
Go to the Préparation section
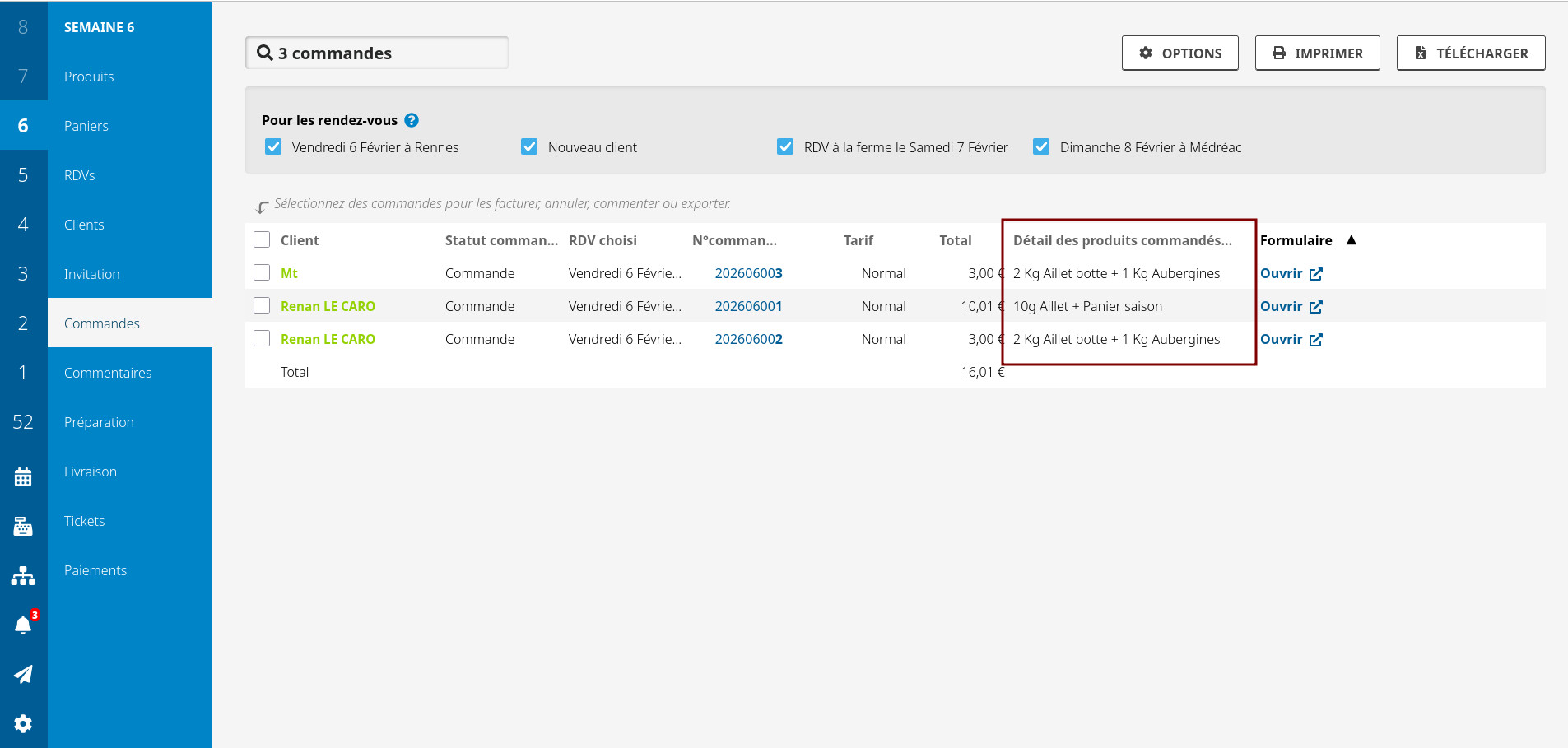99,422
